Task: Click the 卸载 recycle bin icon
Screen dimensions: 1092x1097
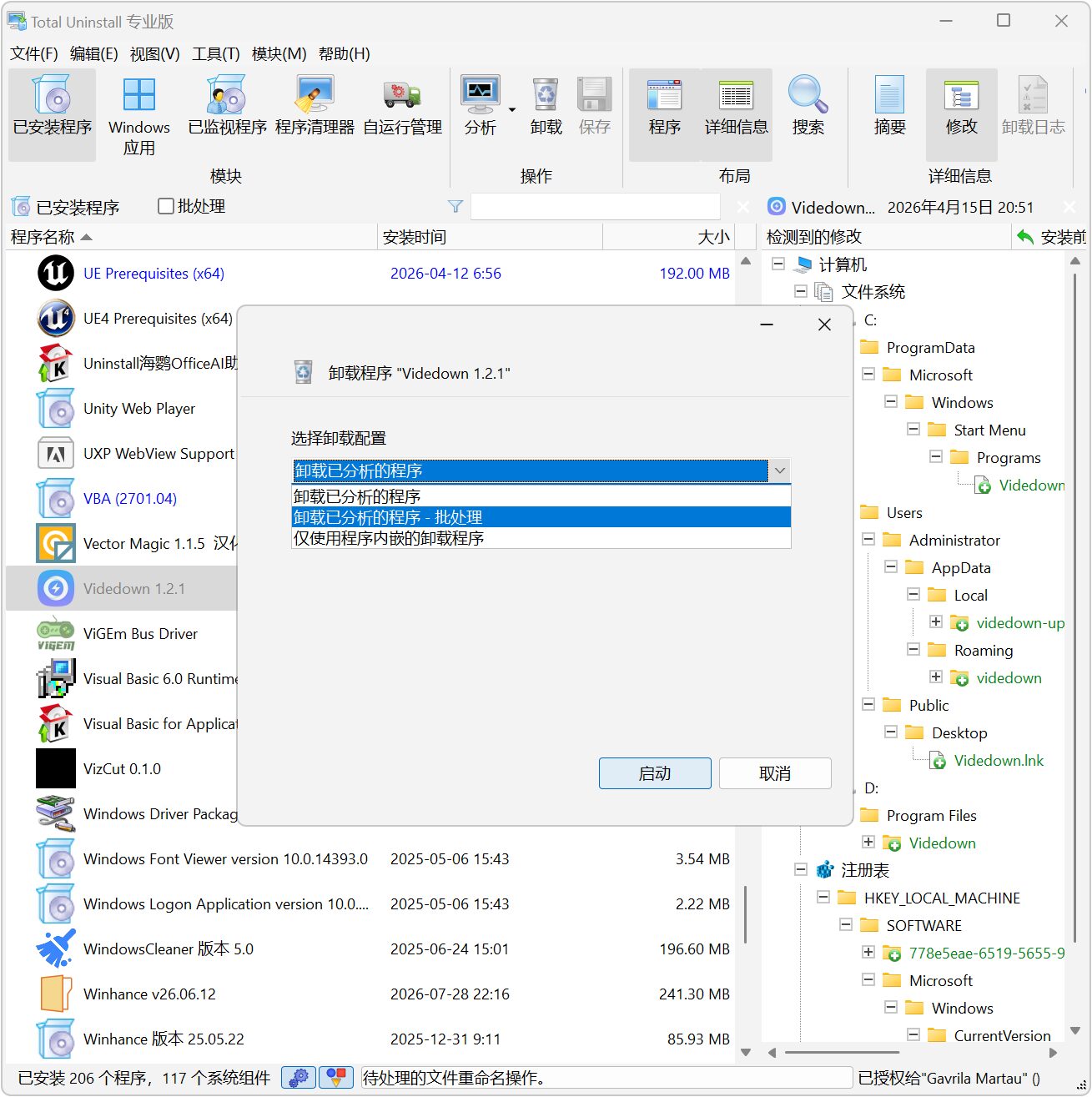Action: pyautogui.click(x=546, y=95)
